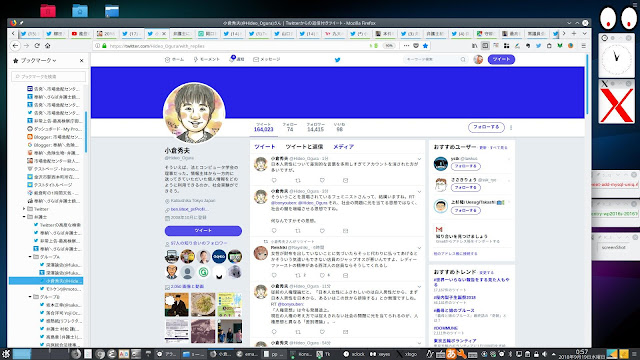The width and height of the screenshot is (640, 360).
Task: Follow first recommended user
Action: point(466,167)
